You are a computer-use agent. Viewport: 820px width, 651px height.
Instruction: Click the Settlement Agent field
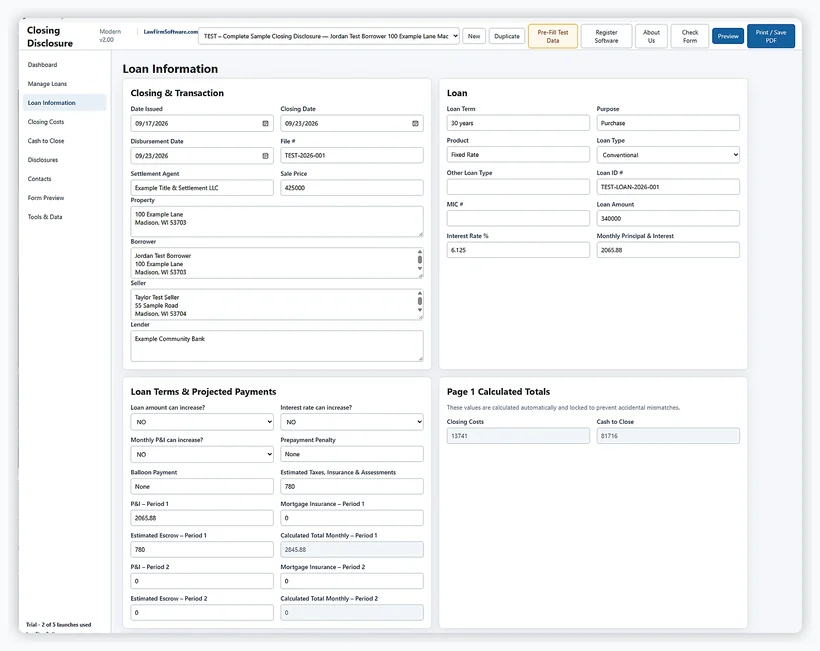pyautogui.click(x=202, y=188)
